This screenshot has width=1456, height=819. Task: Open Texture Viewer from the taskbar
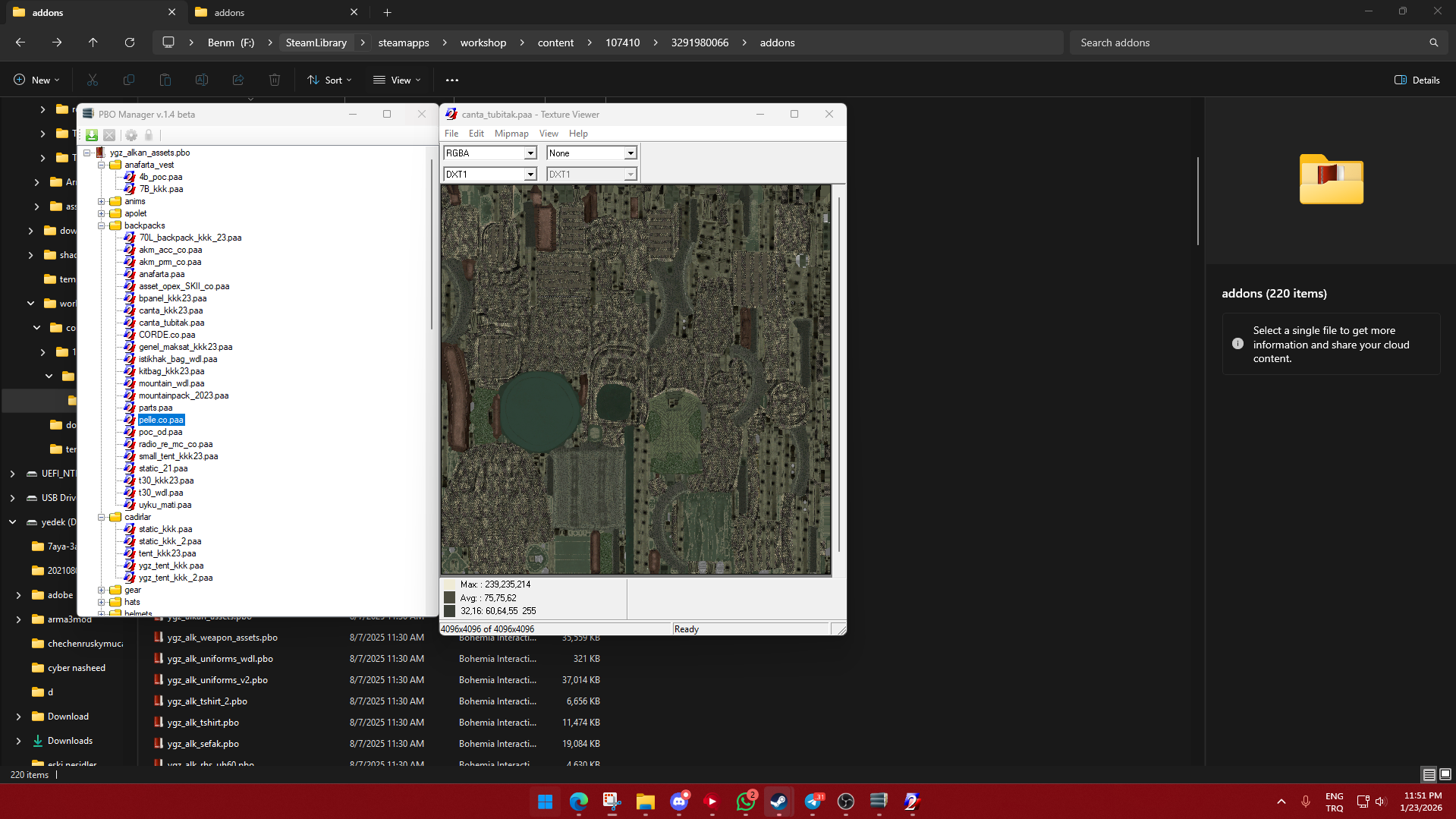point(912,802)
